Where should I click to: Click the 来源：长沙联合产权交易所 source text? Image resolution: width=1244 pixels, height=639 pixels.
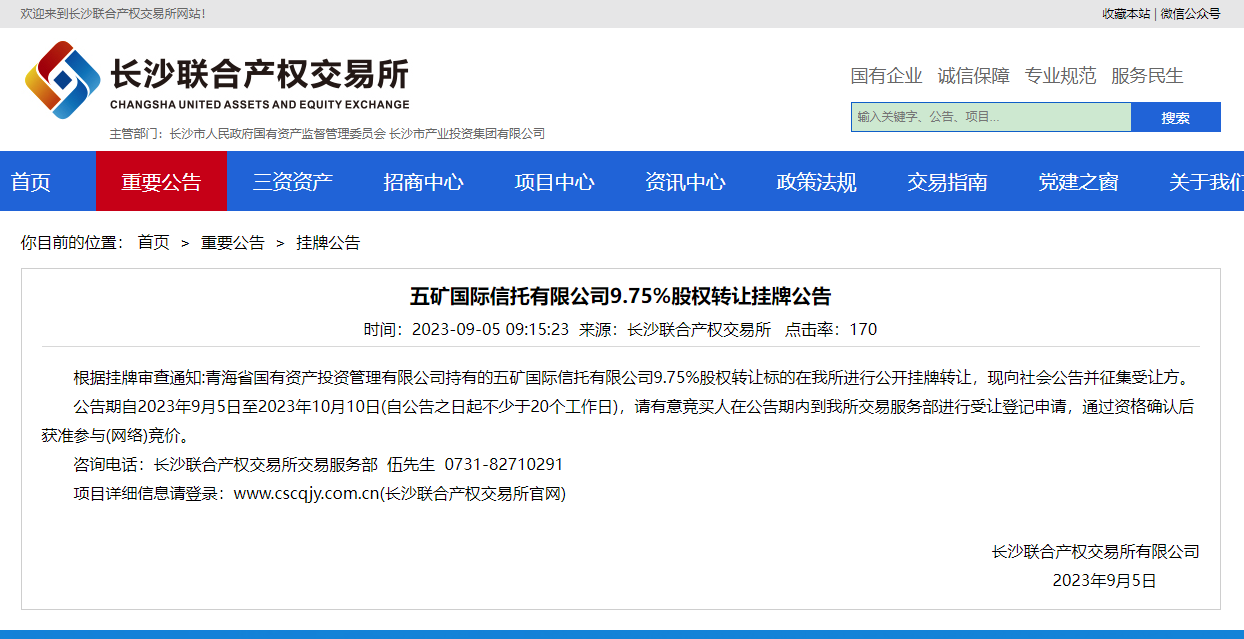click(x=676, y=329)
